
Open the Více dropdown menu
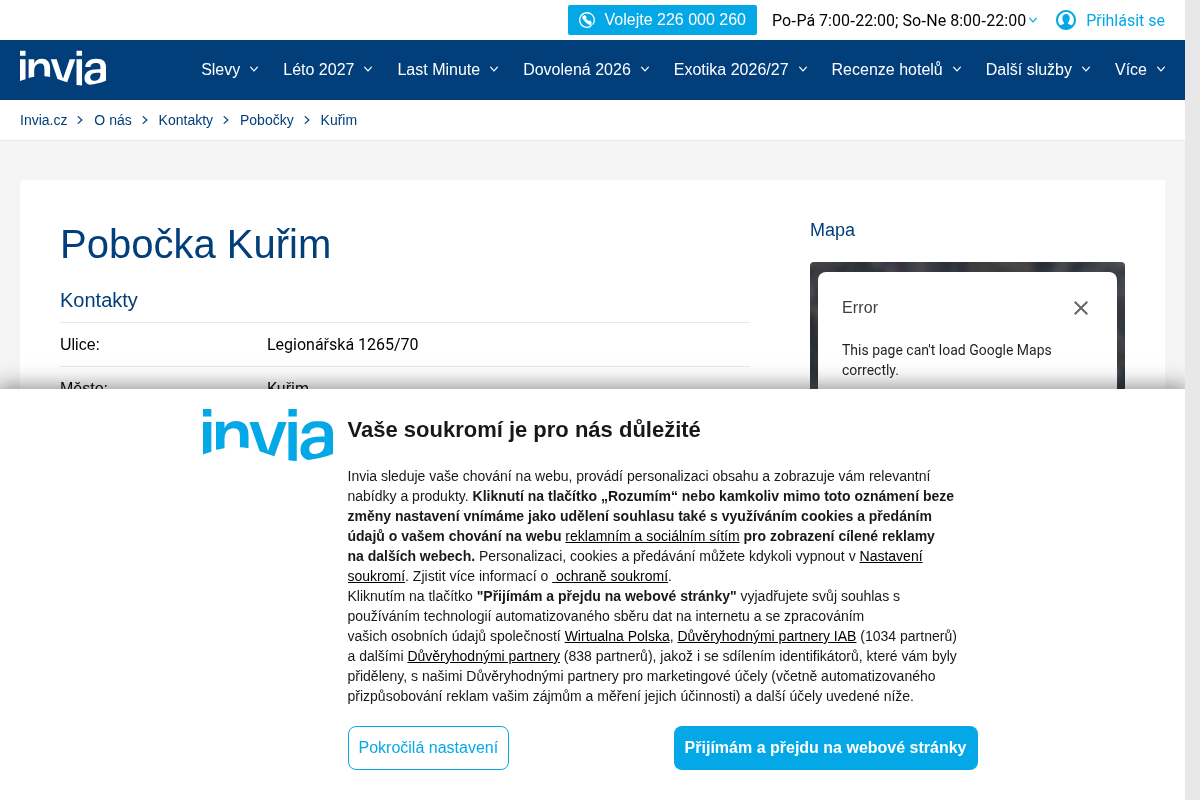point(1141,69)
